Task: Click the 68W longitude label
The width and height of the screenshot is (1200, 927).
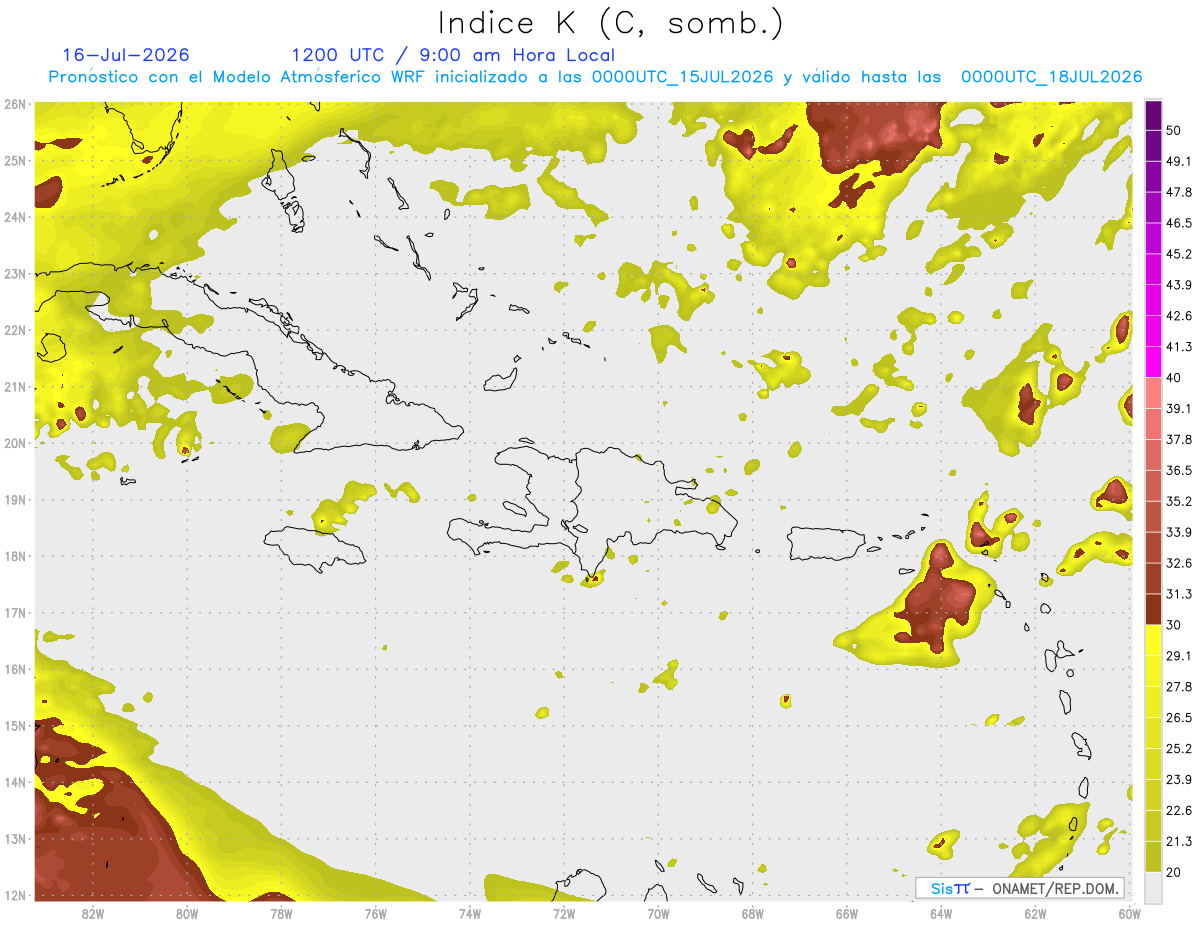Action: 753,913
